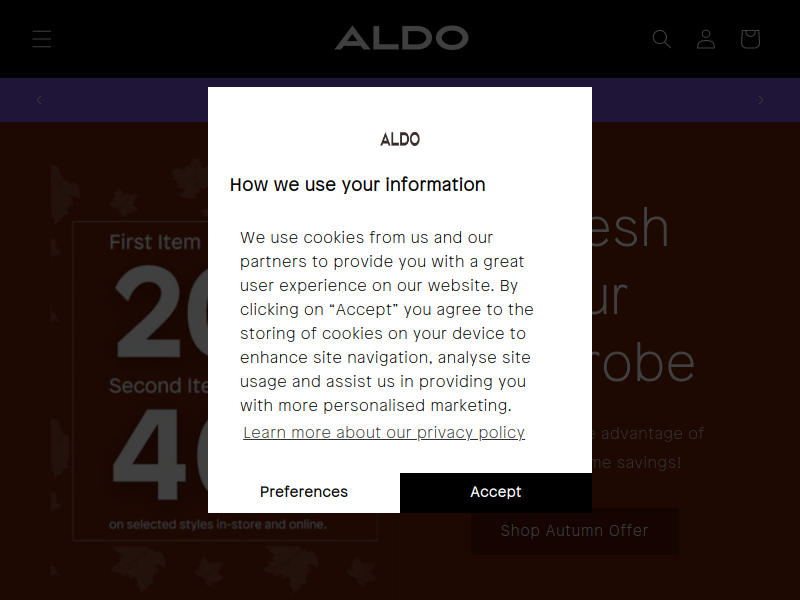800x600 pixels.
Task: Click the 'Second Item' discount label
Action: (x=159, y=386)
